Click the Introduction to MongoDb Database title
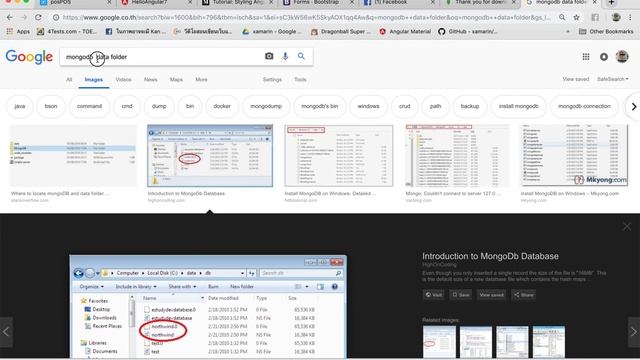This screenshot has width=640, height=360. [x=490, y=256]
